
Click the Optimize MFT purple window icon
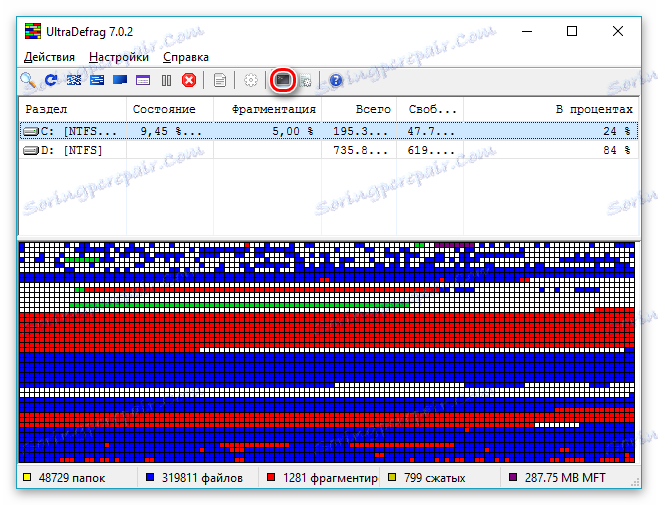(143, 80)
